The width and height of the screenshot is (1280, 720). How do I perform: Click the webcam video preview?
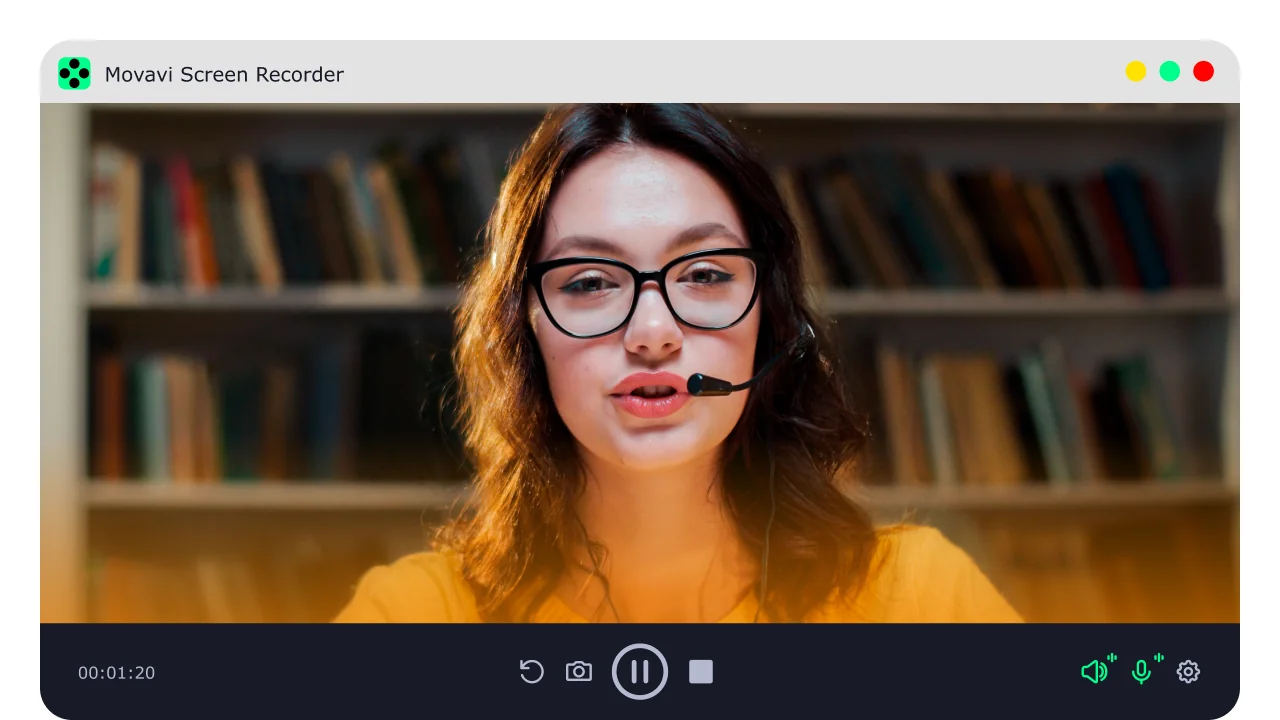coord(640,363)
